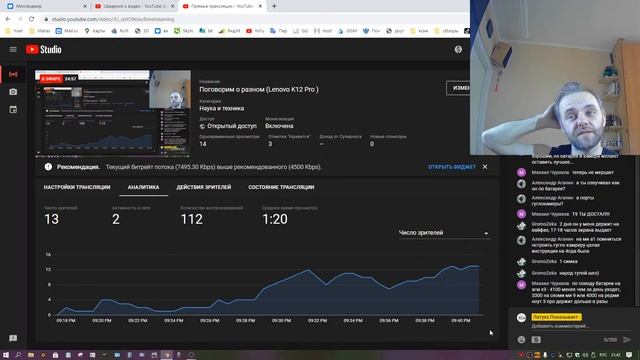Open a new browser tab plus button
Screen dimensions: 640x360
tap(274, 6)
